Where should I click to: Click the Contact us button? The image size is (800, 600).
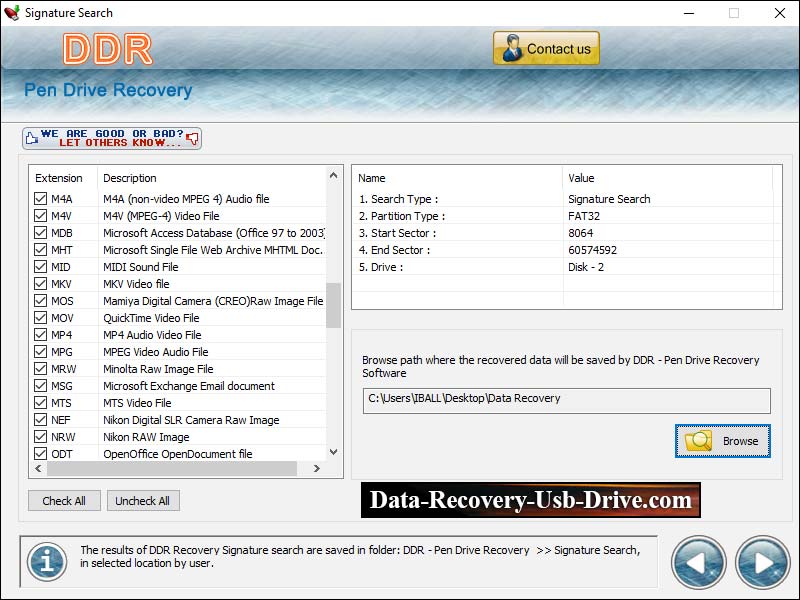click(546, 48)
